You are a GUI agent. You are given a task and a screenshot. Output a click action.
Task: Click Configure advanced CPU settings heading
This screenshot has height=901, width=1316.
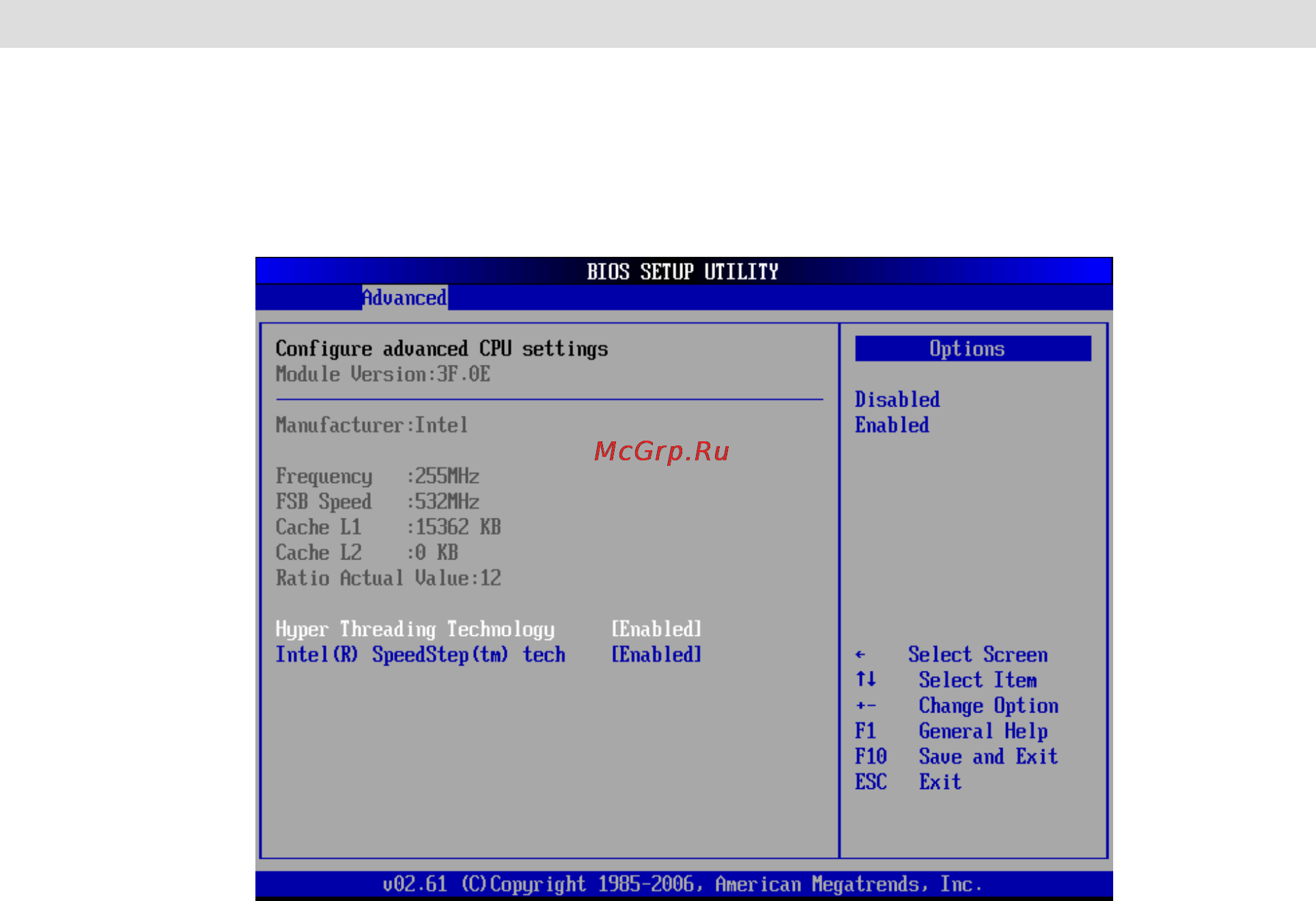coord(442,349)
